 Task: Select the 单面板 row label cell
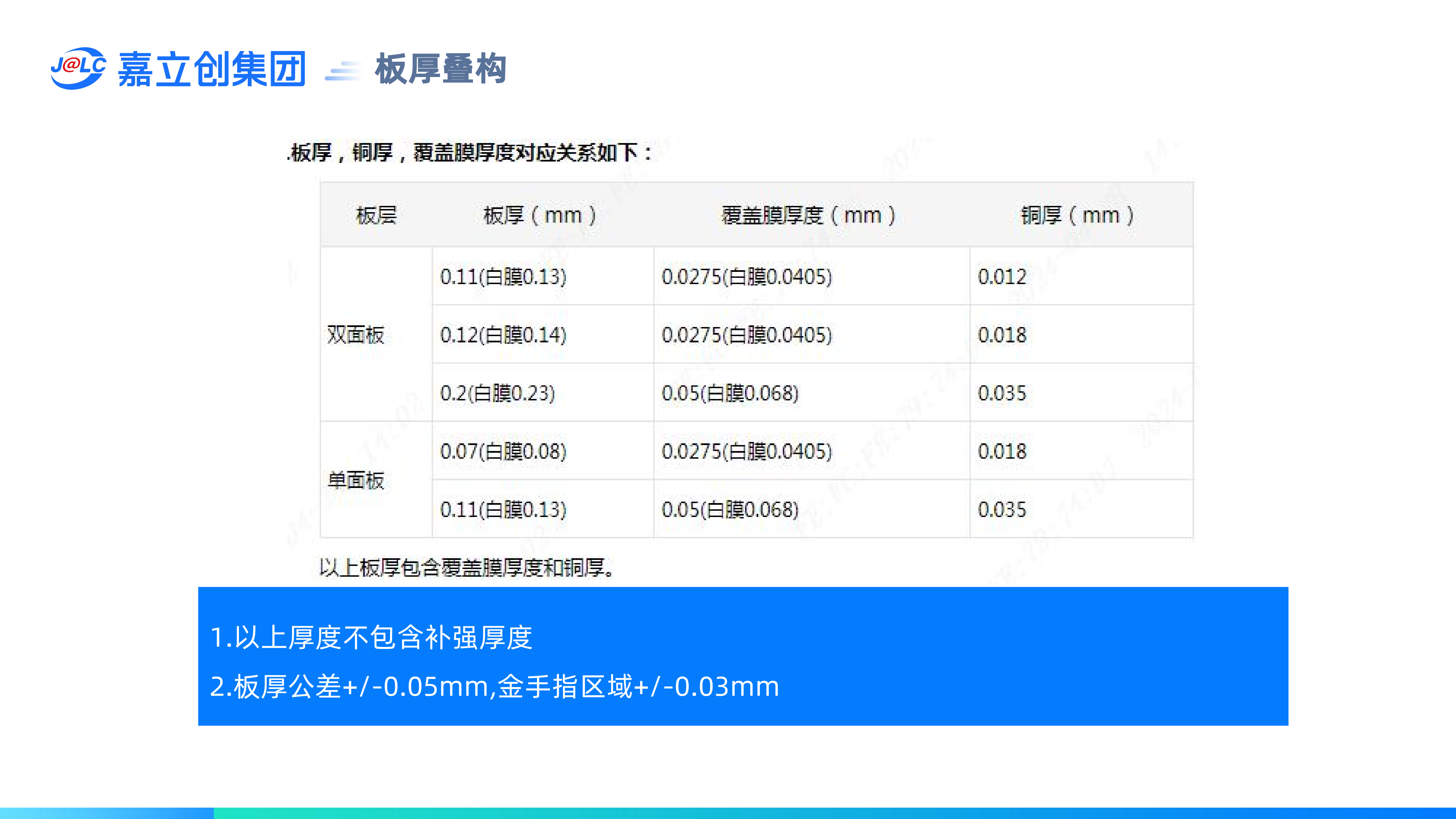click(356, 480)
